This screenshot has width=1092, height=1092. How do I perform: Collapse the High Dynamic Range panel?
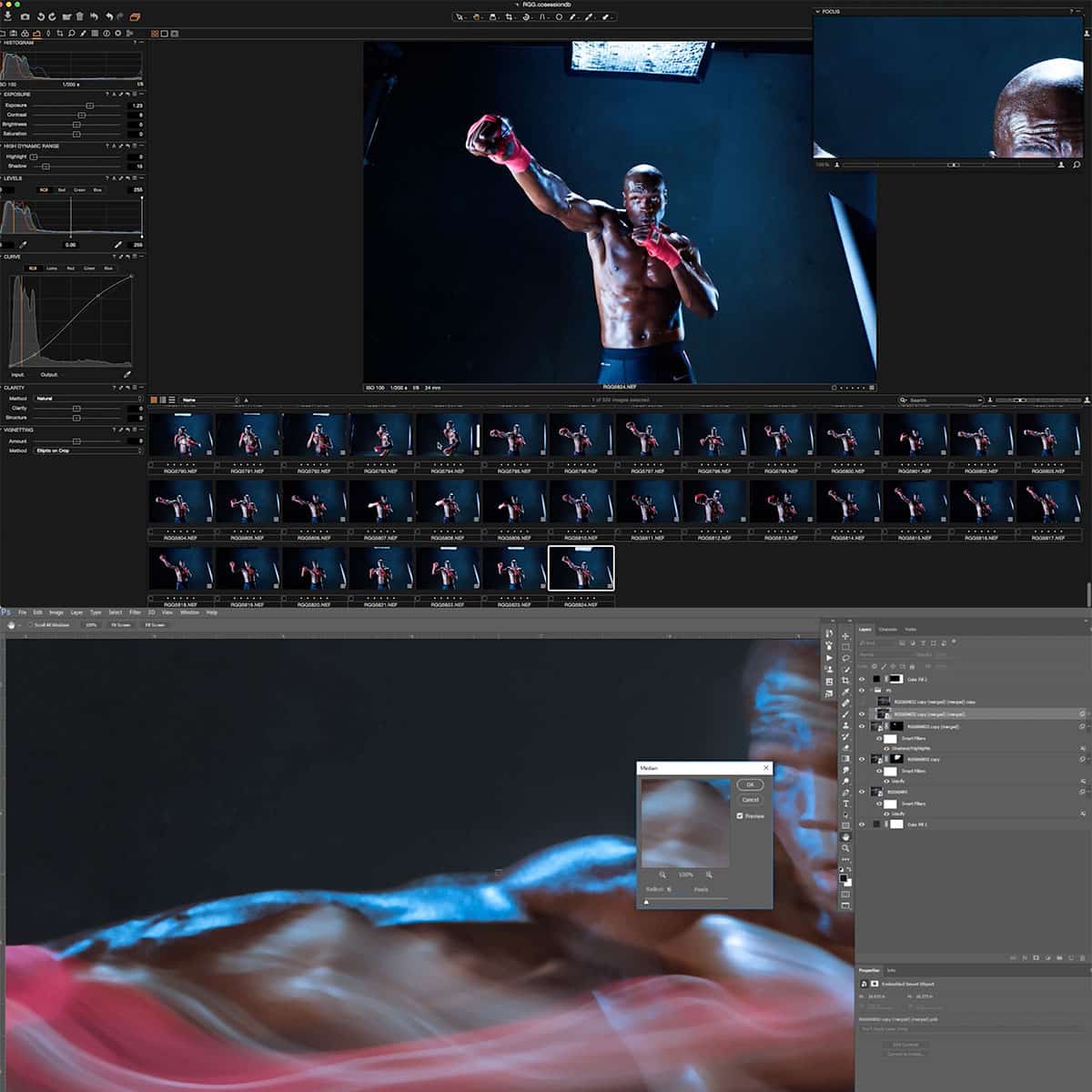[2, 146]
